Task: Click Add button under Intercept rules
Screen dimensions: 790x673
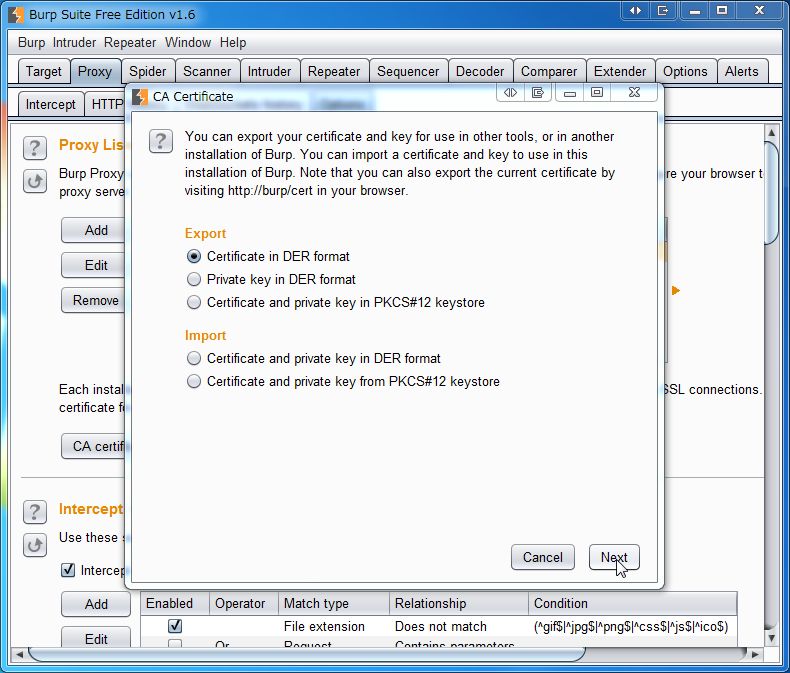Action: pyautogui.click(x=96, y=604)
